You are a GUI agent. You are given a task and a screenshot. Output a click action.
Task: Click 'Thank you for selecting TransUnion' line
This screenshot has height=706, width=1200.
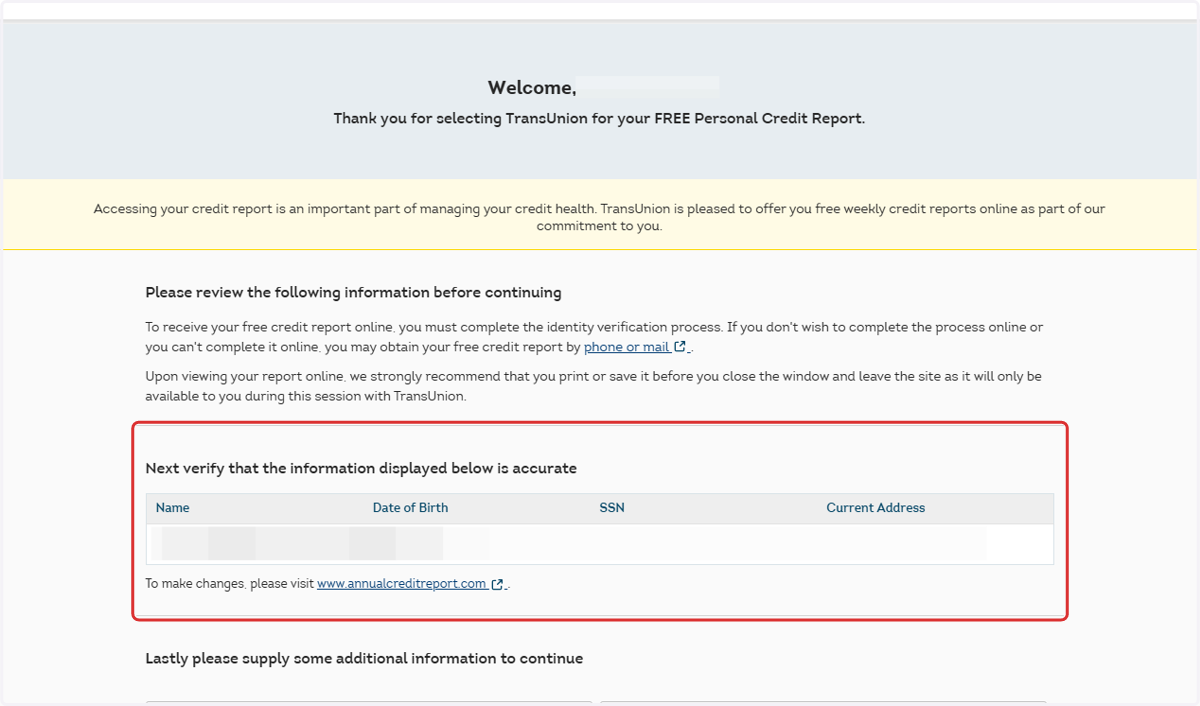point(599,118)
